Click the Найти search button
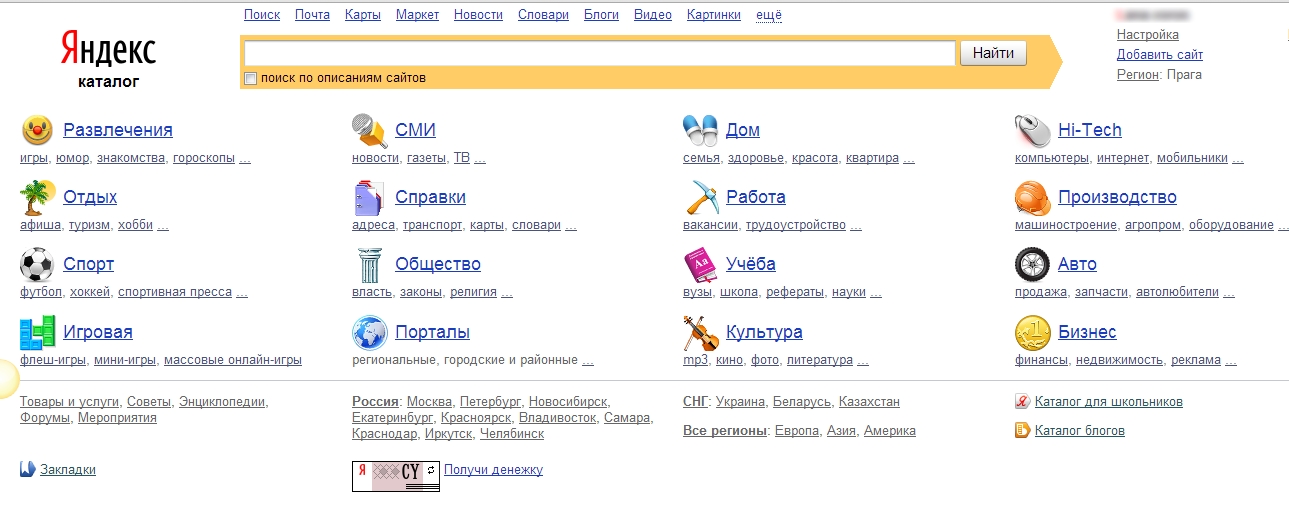The image size is (1289, 512). click(993, 53)
